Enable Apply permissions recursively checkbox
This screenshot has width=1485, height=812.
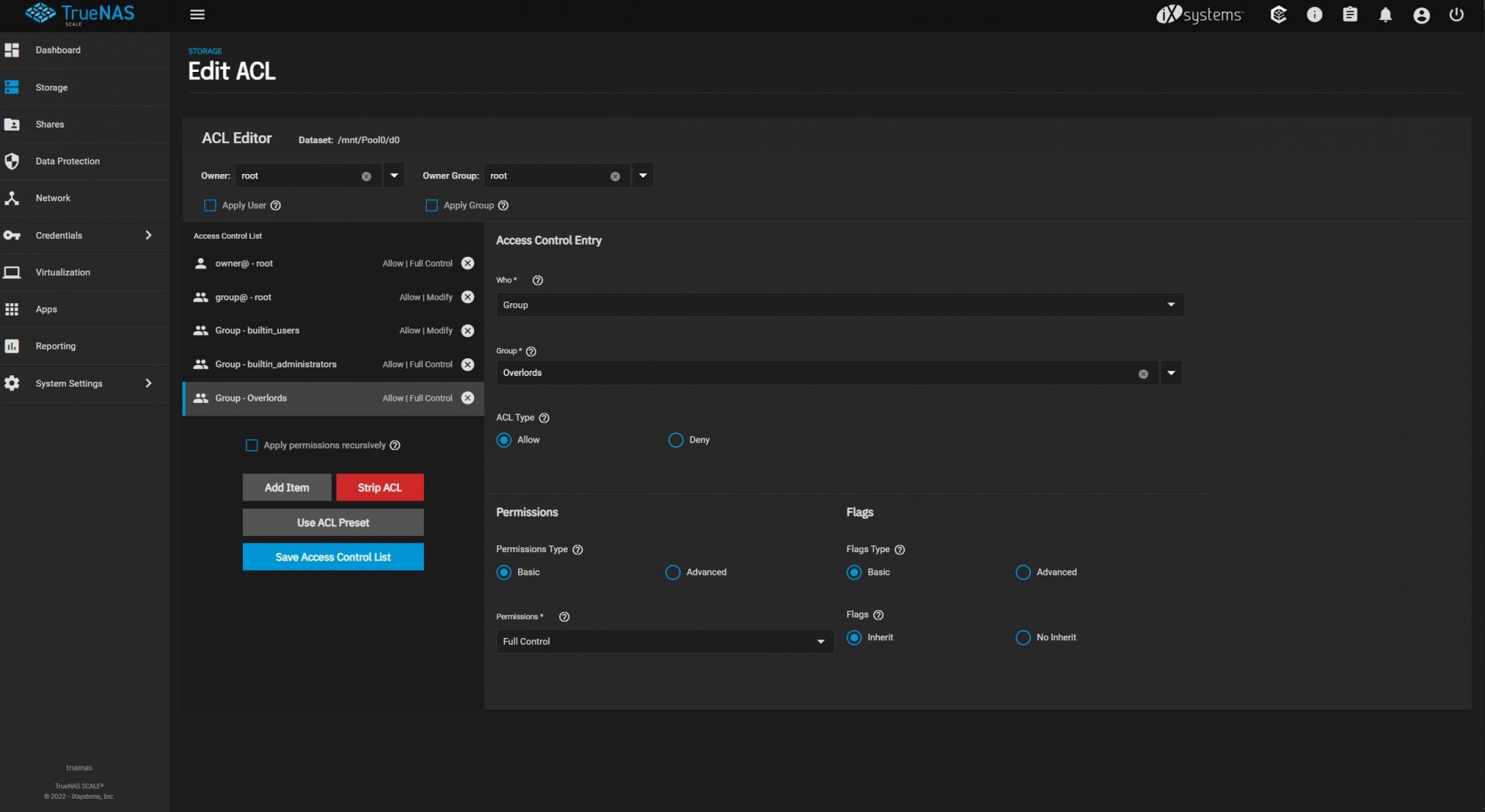(251, 445)
